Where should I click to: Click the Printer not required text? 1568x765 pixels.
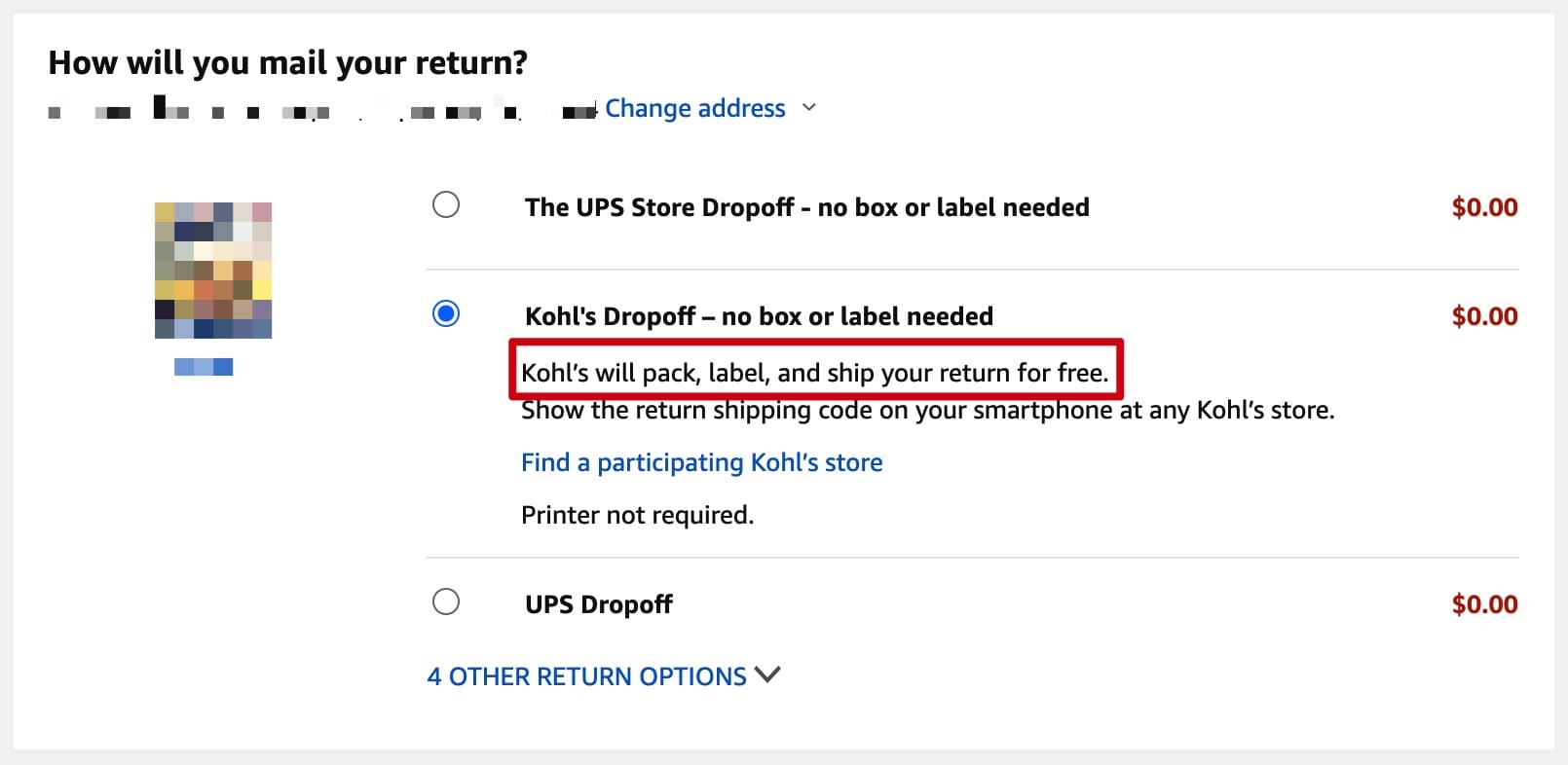[637, 514]
